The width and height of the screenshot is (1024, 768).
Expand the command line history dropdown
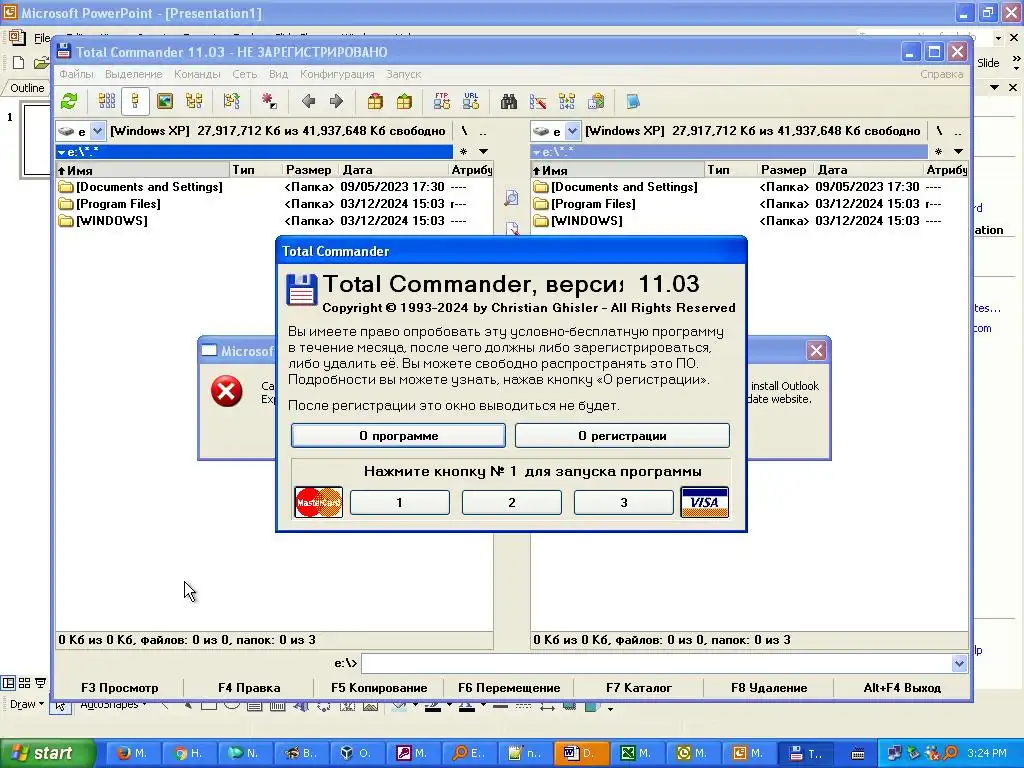point(959,664)
